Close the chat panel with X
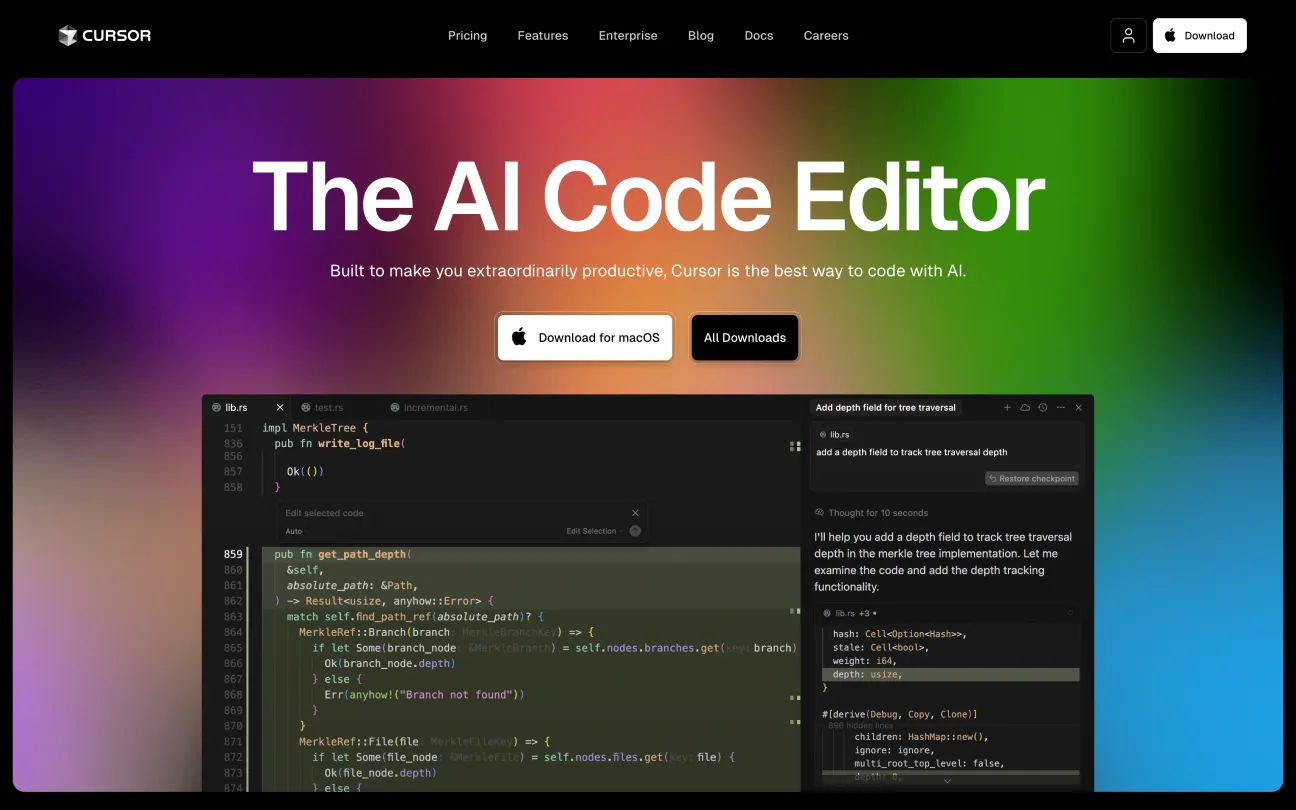Screen dimensions: 1296x810 tap(1079, 408)
